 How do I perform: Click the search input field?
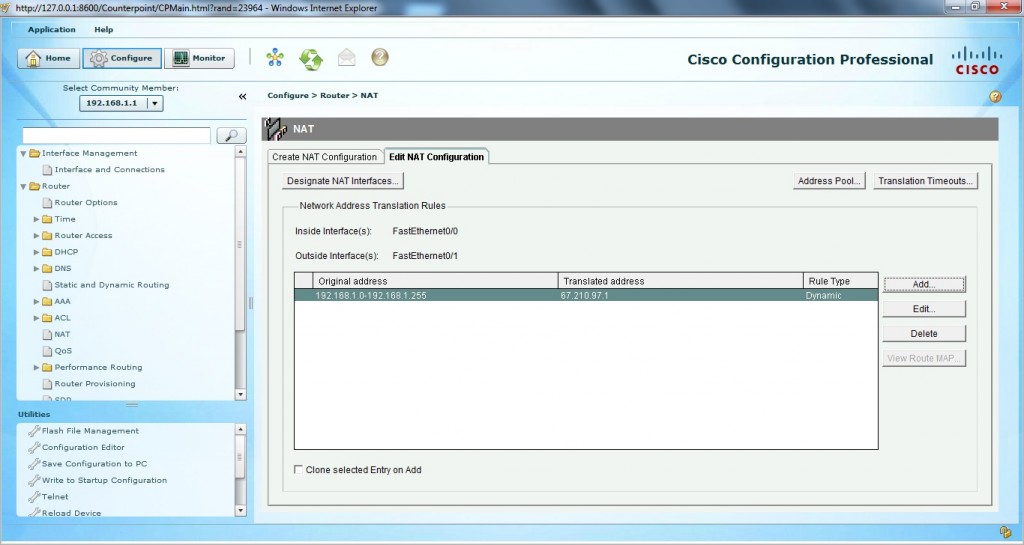(116, 135)
